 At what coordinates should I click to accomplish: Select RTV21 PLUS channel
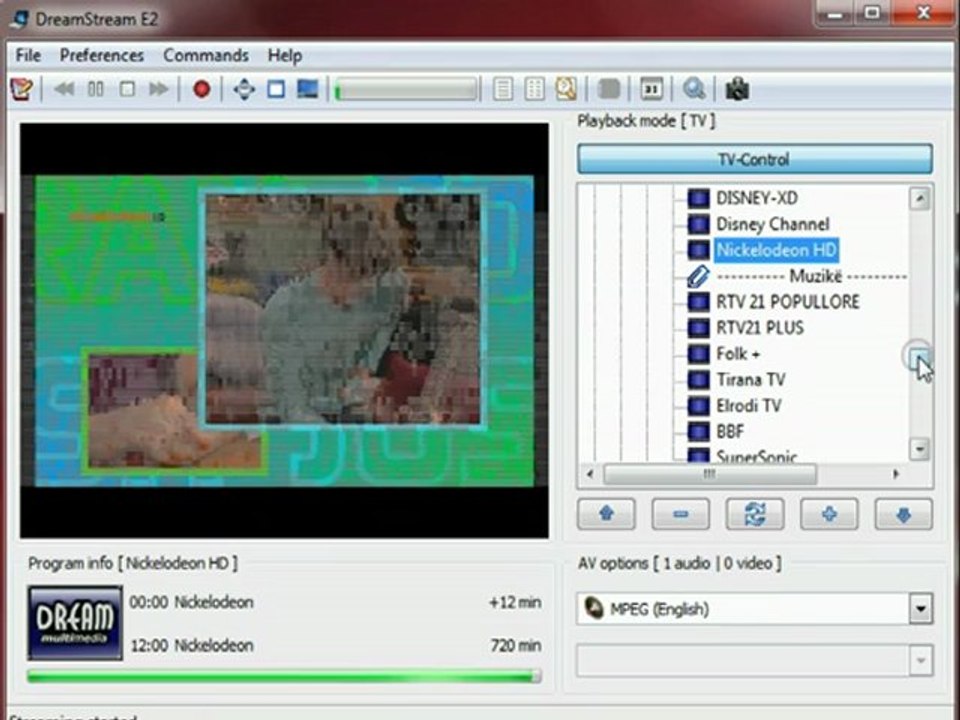[x=760, y=328]
